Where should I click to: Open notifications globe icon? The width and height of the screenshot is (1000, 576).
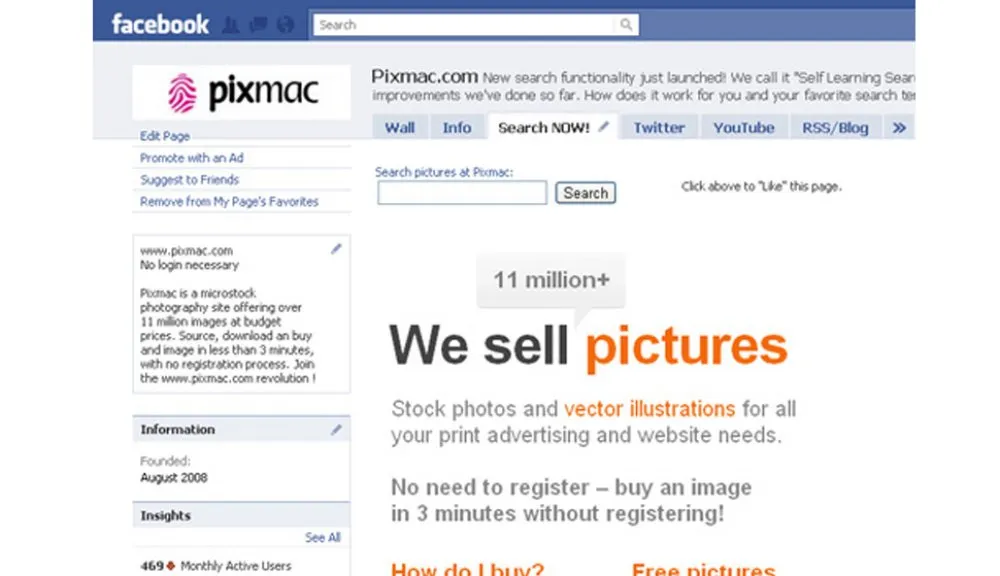[285, 25]
